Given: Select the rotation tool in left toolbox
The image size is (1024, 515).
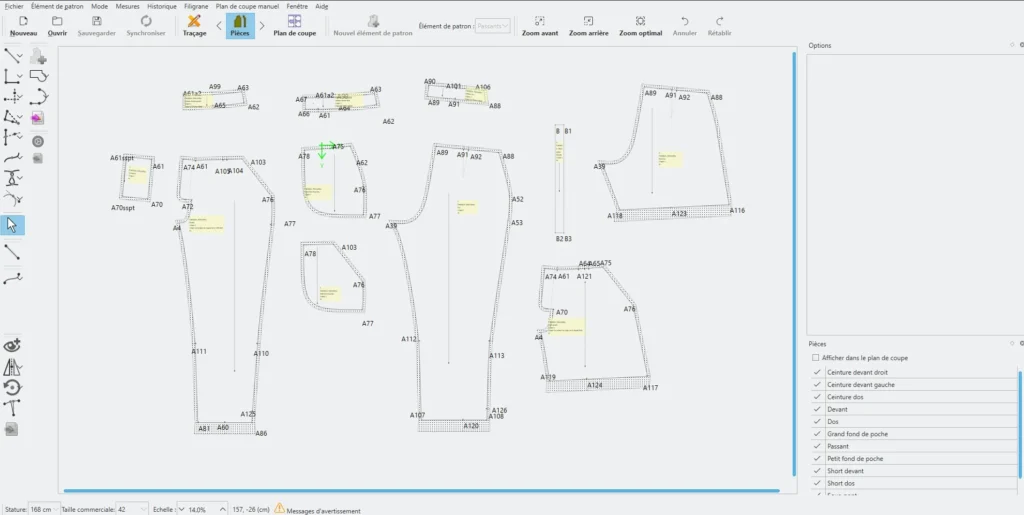Looking at the screenshot, I should click(x=13, y=387).
